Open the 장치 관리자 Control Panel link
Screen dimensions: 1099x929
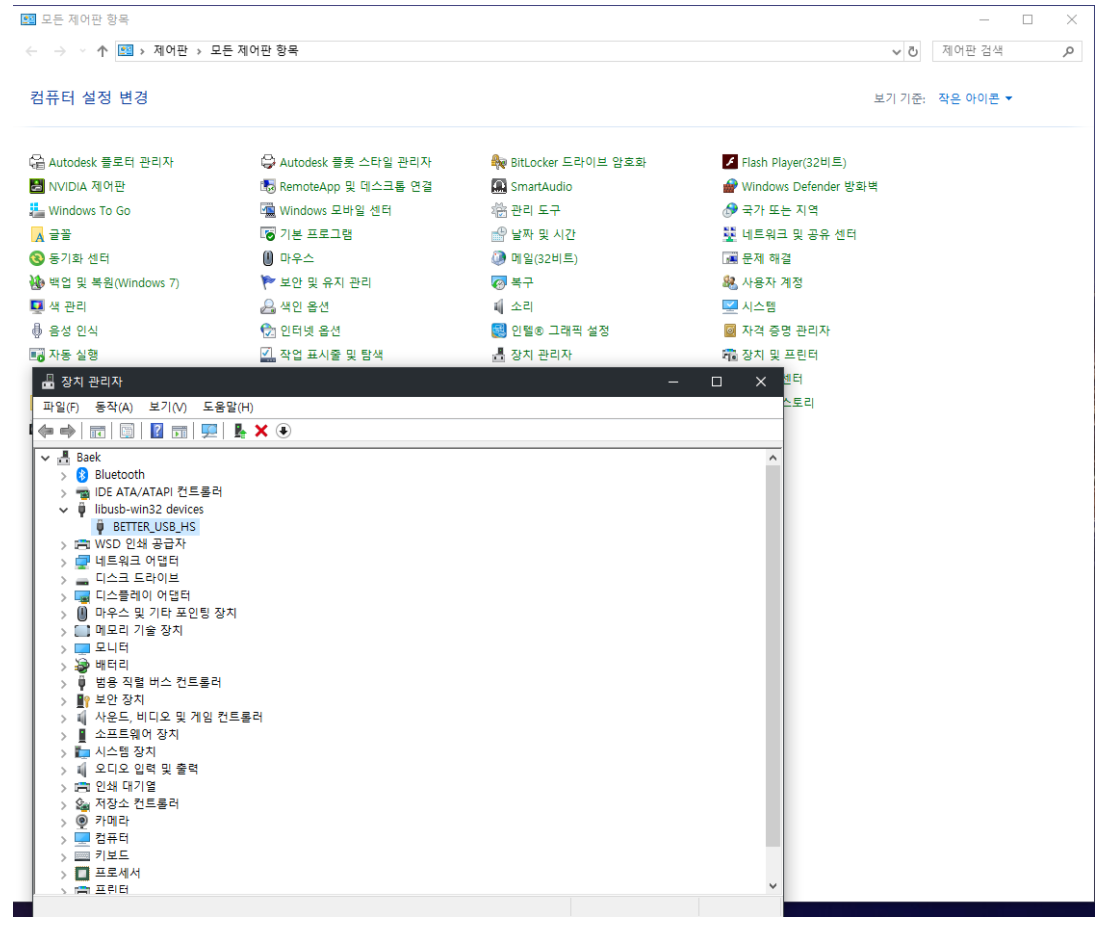pyautogui.click(x=540, y=355)
